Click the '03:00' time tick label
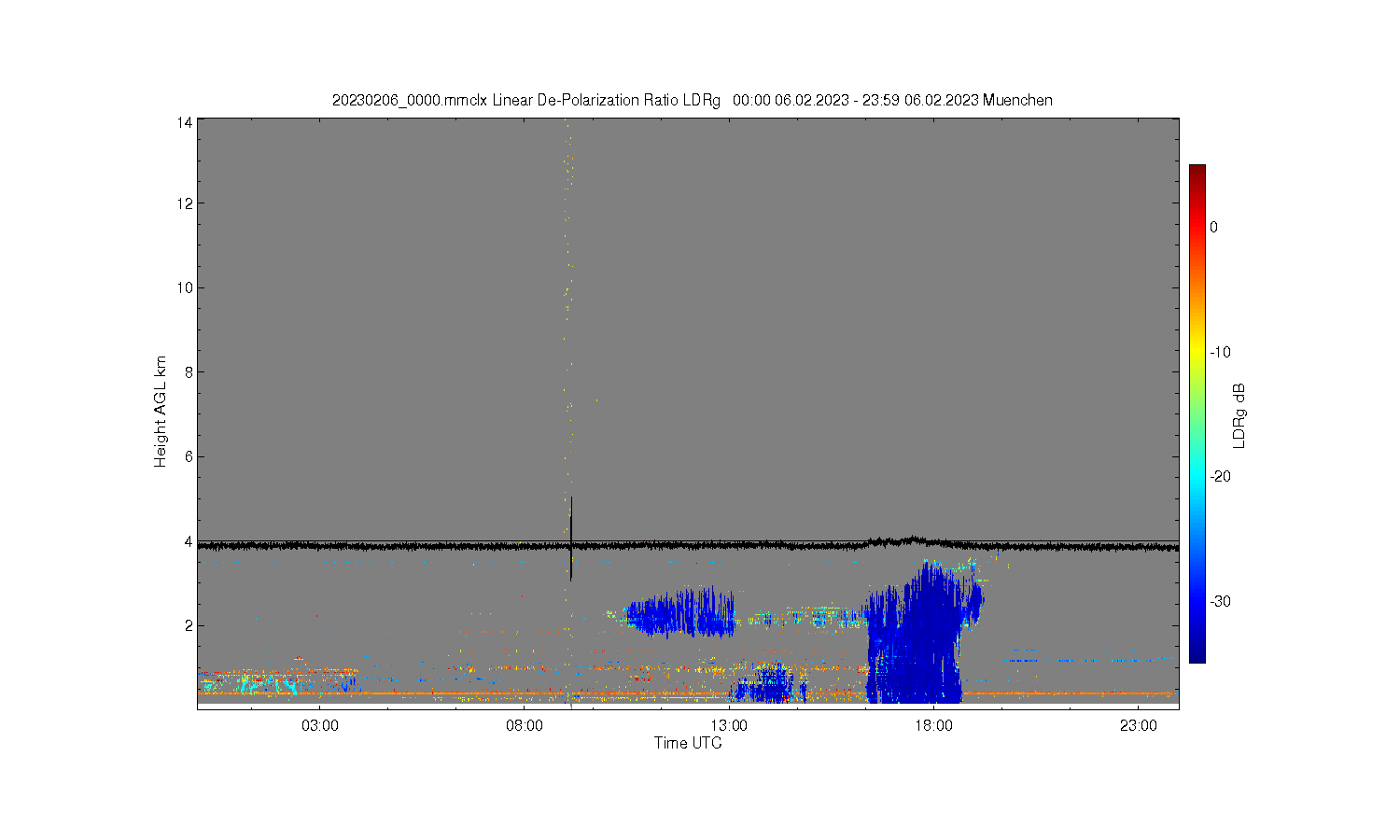Screen dimensions: 1400x840 320,725
